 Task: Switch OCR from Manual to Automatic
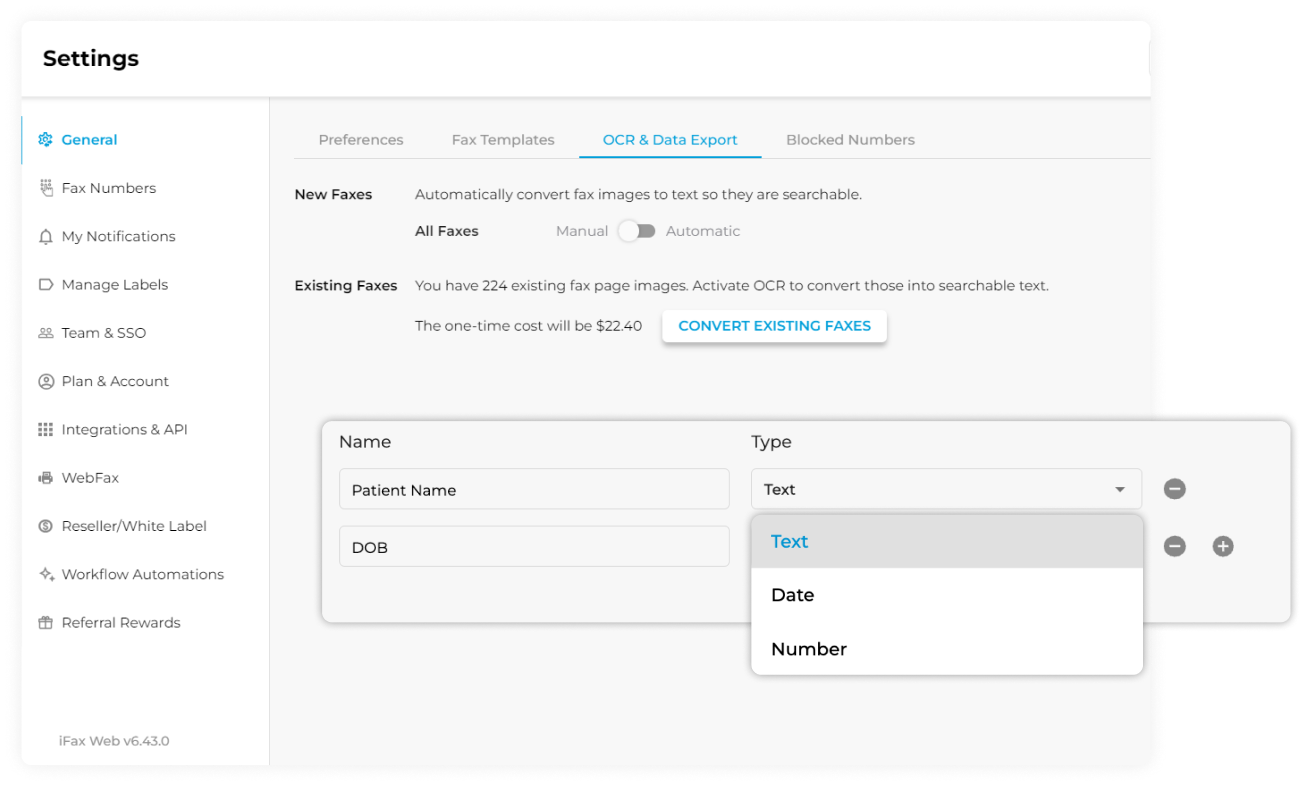[x=637, y=230]
